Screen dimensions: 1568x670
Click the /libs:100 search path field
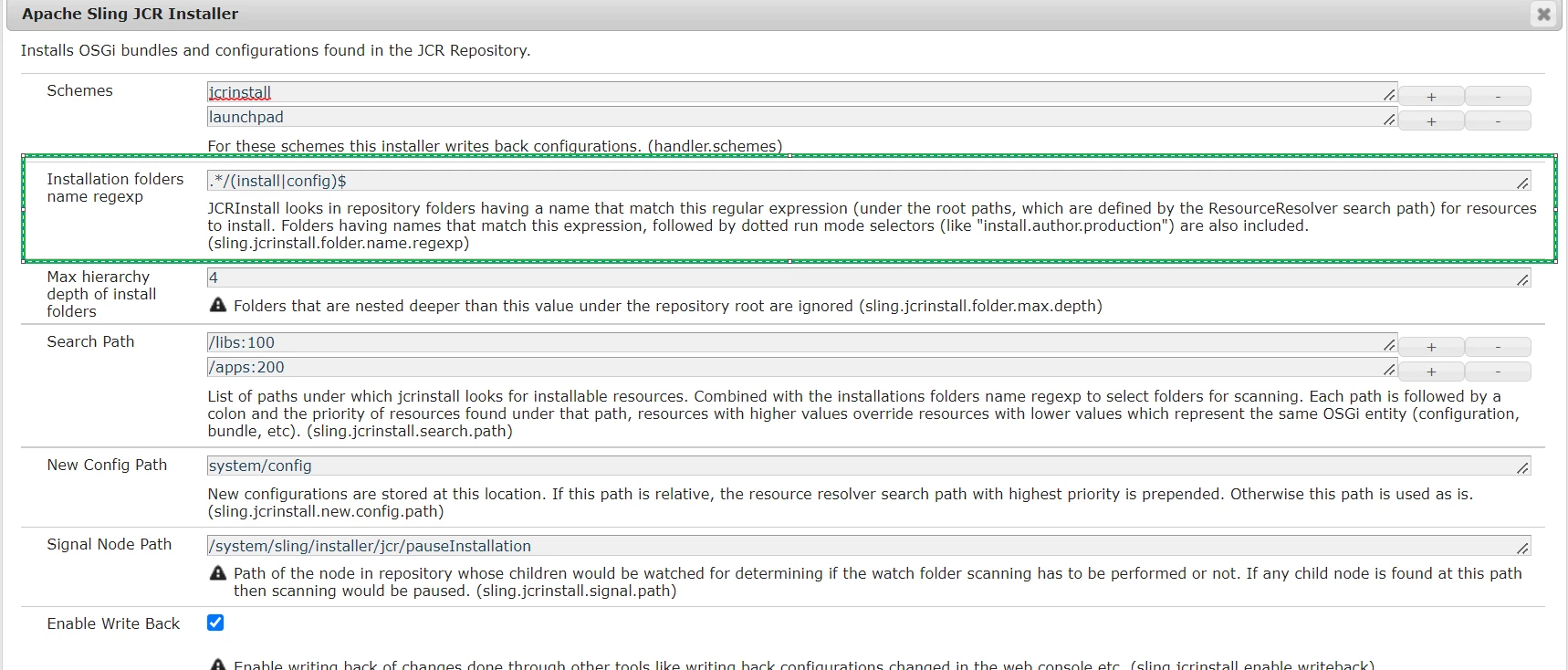coord(802,342)
